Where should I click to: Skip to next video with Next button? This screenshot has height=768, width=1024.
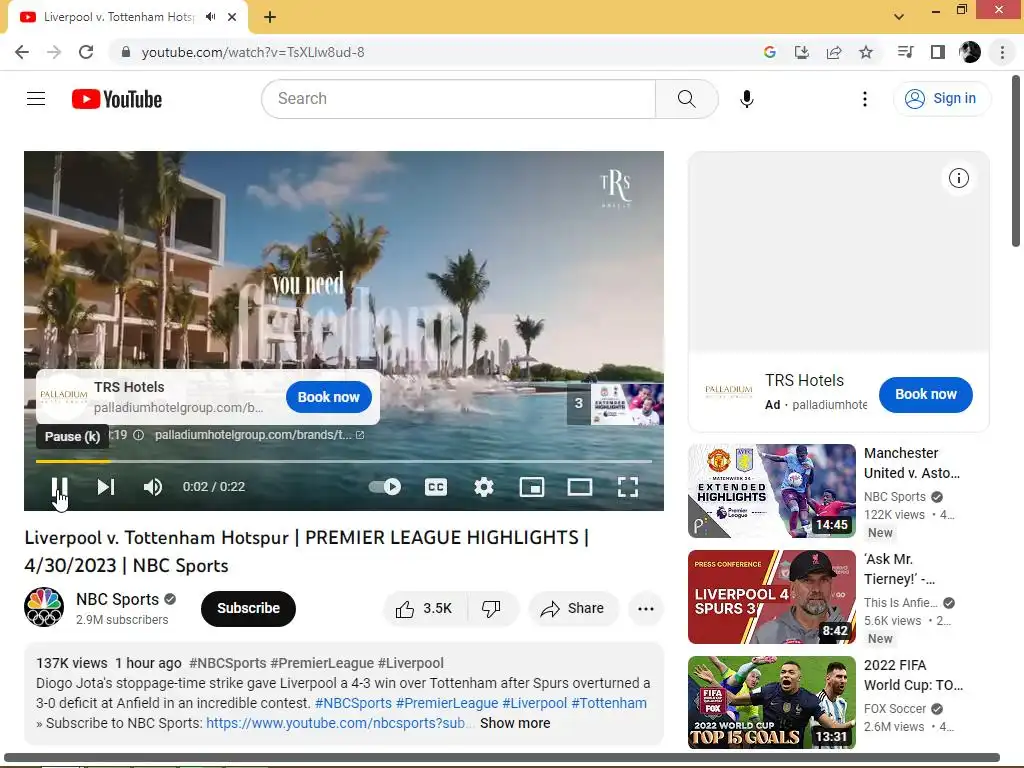[x=106, y=487]
